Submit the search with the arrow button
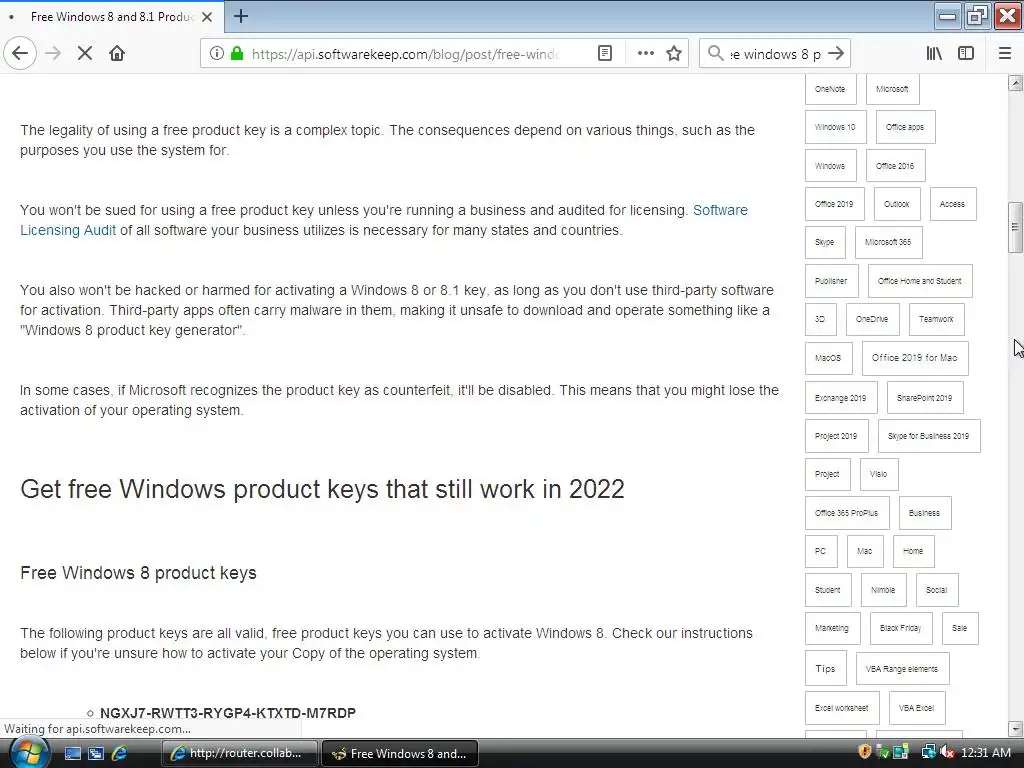 click(836, 54)
